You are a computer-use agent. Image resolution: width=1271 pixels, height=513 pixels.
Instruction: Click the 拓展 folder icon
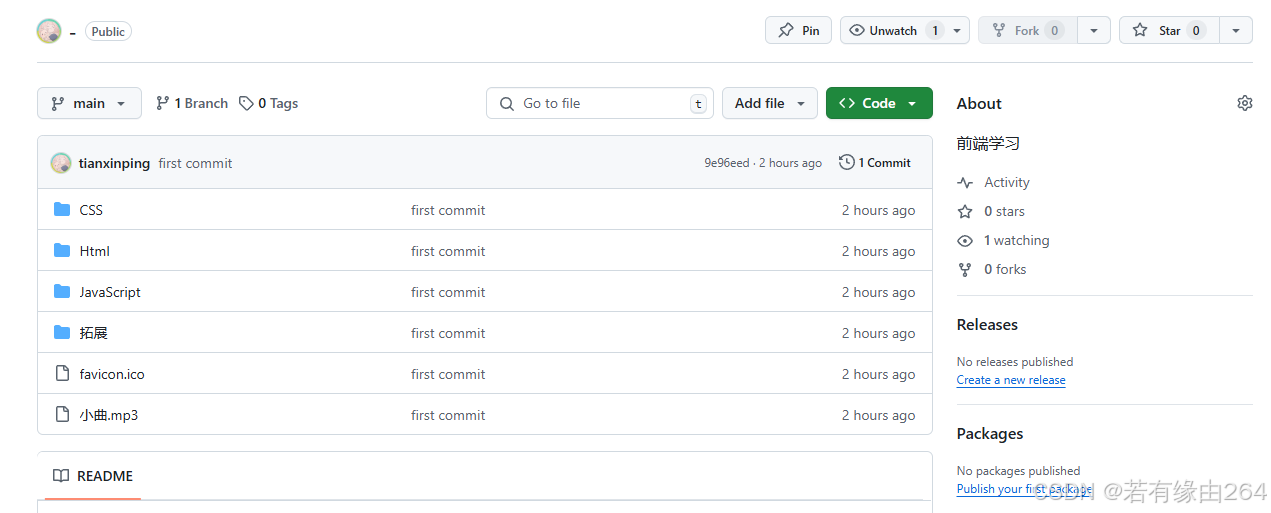tap(62, 333)
